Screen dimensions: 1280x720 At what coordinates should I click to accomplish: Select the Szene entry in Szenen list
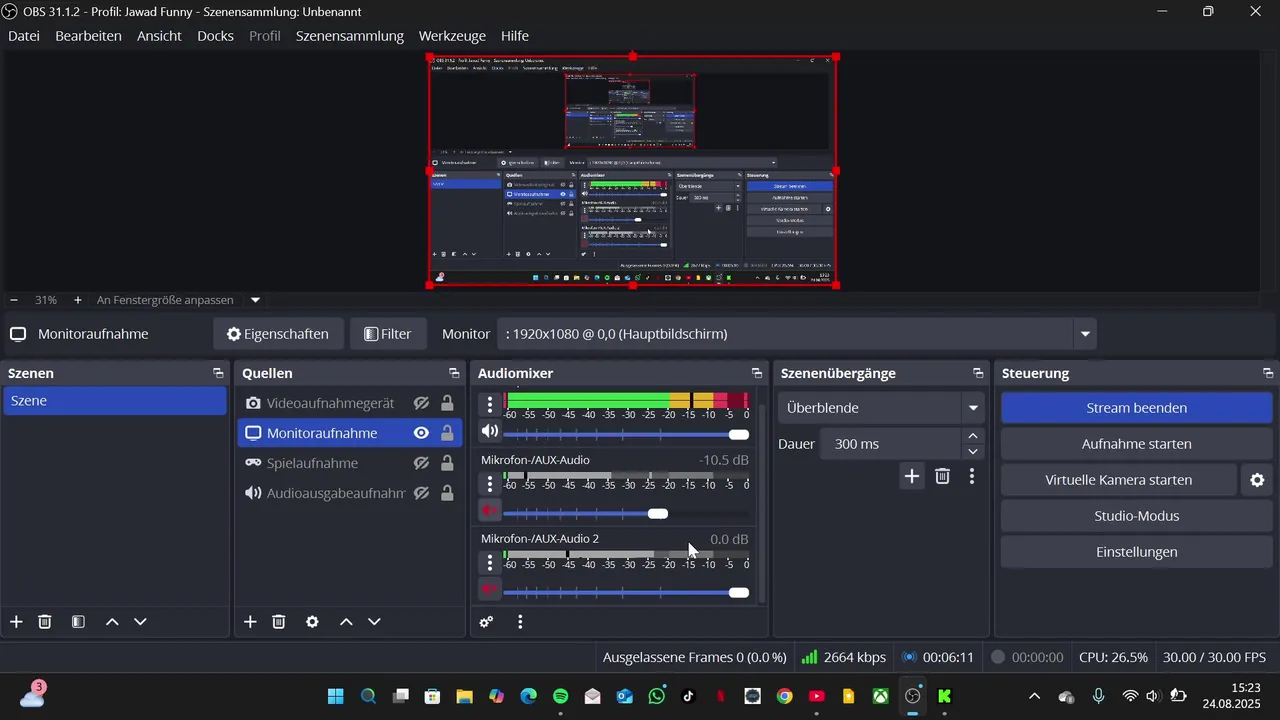pyautogui.click(x=115, y=401)
